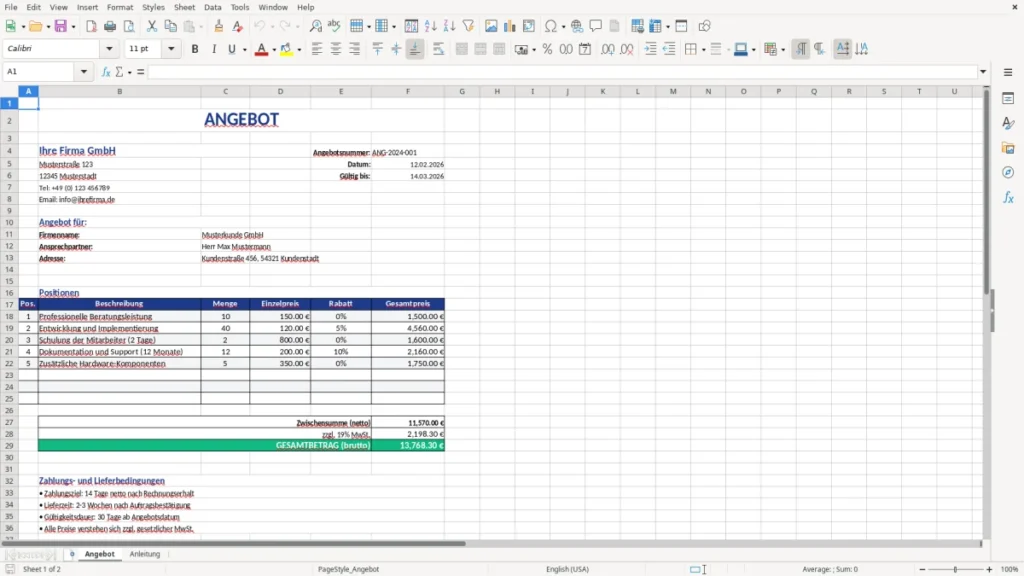
Task: Click Add Decimal Place icon
Action: point(607,49)
